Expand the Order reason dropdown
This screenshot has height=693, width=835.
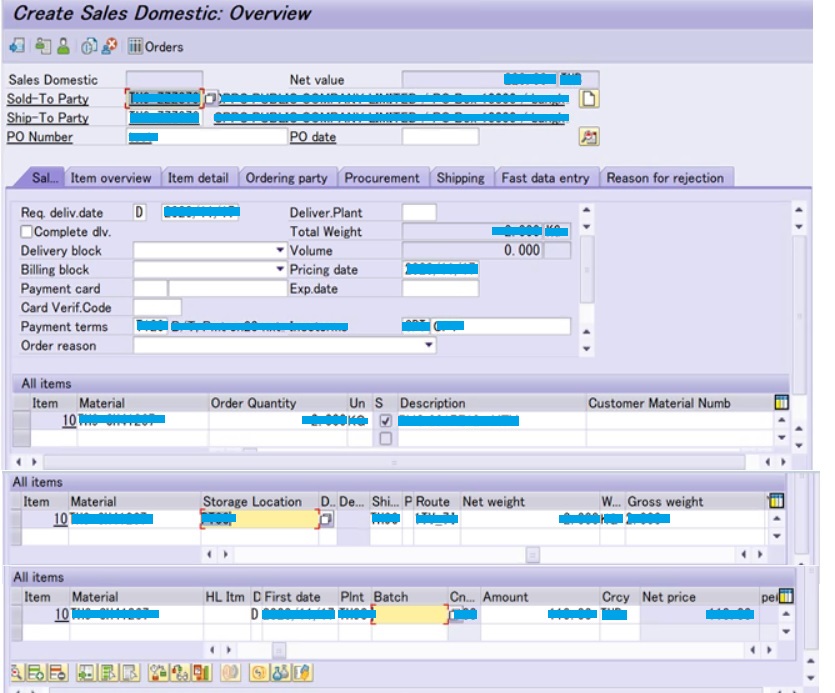(x=429, y=345)
